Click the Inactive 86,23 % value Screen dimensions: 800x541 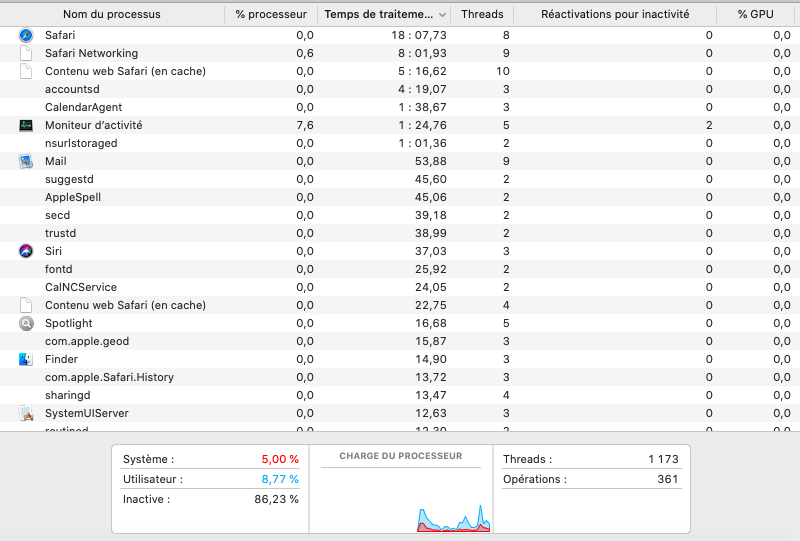[x=277, y=499]
